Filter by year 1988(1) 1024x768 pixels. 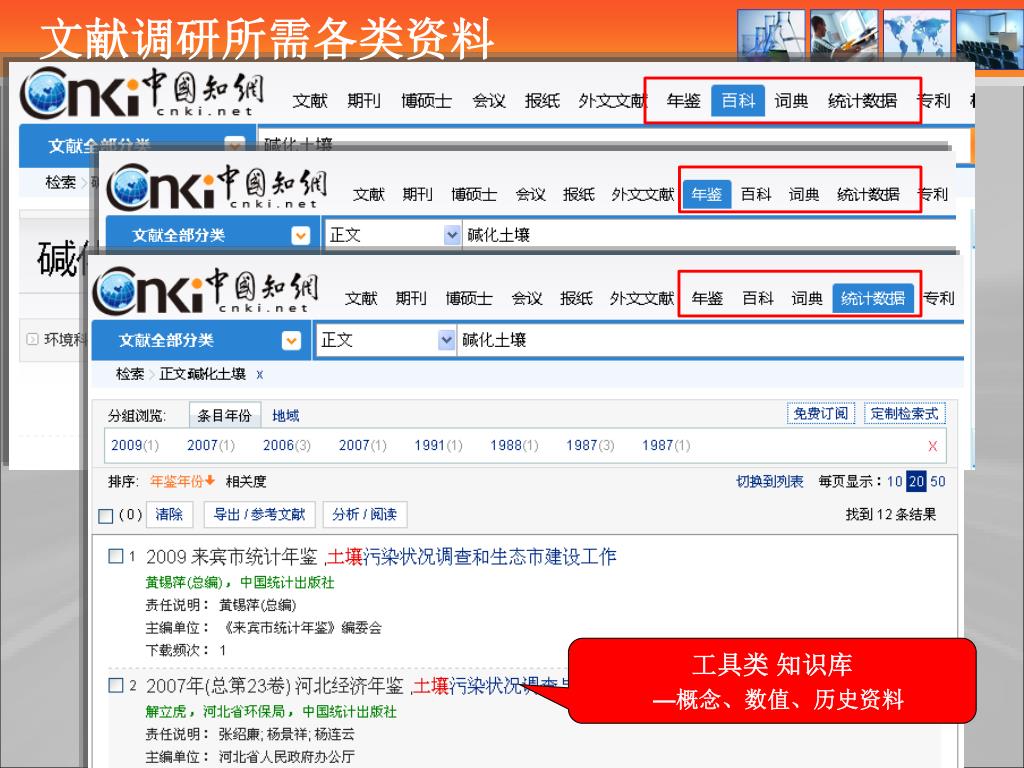pos(514,445)
